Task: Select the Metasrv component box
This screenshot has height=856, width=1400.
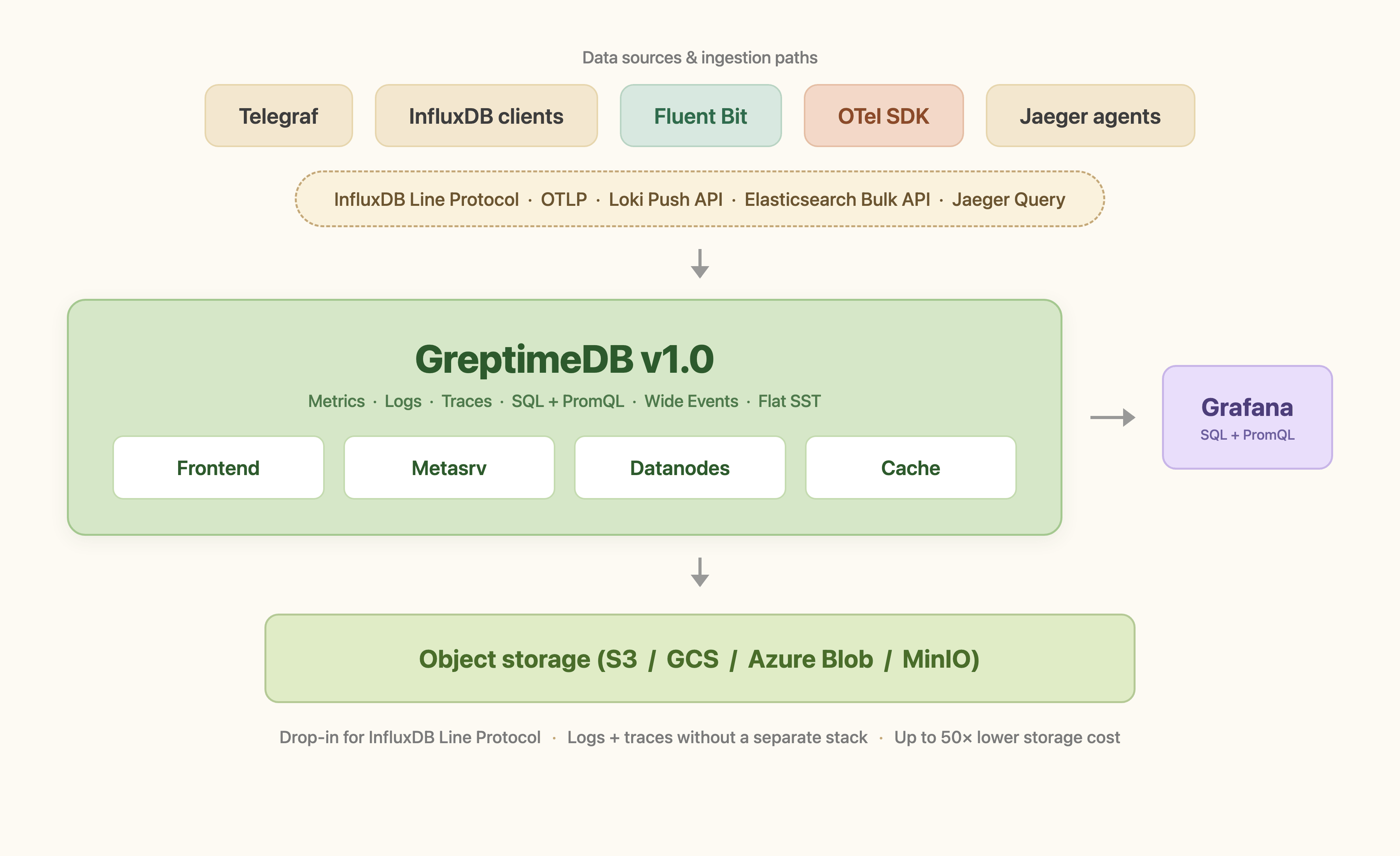Action: coord(449,468)
